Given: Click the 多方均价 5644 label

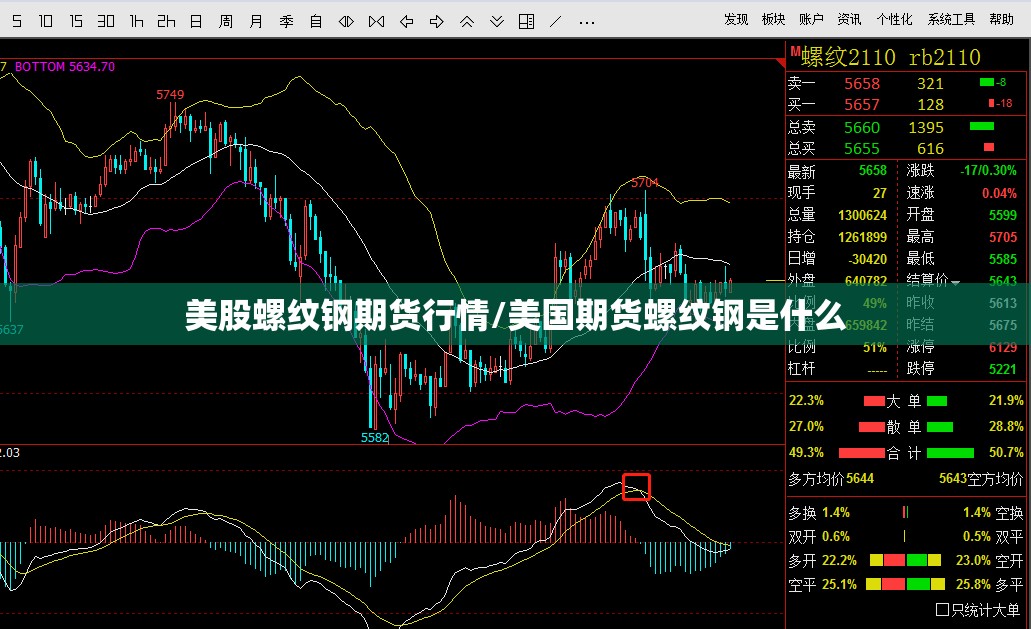Looking at the screenshot, I should coord(831,478).
